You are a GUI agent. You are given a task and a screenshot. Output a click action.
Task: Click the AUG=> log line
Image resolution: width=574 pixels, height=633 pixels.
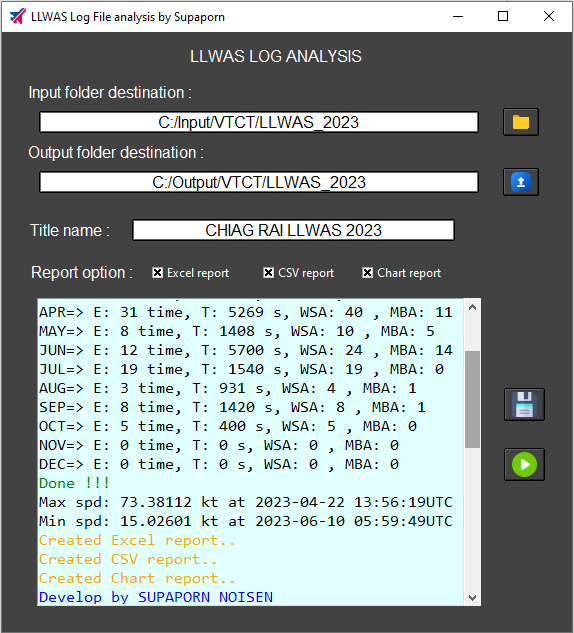click(228, 388)
